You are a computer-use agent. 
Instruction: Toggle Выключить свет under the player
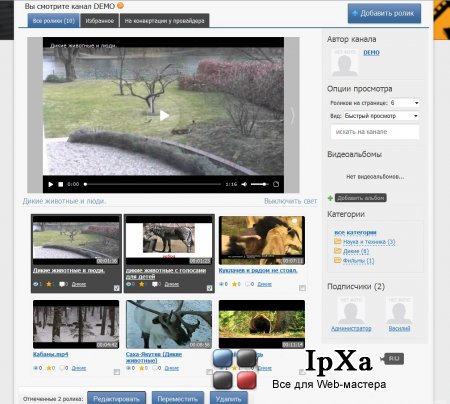(290, 201)
